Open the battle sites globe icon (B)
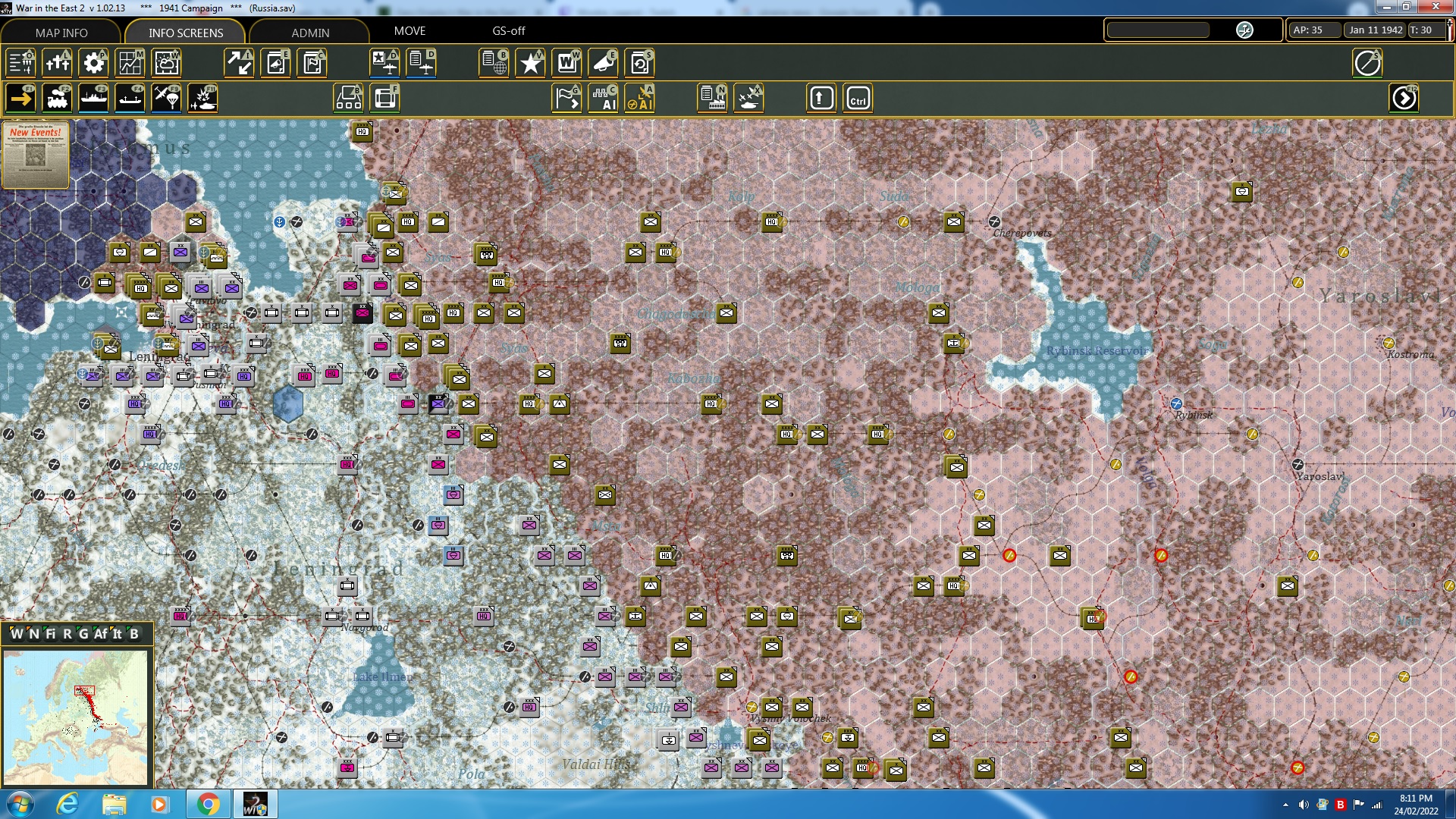The width and height of the screenshot is (1456, 819). 494,63
